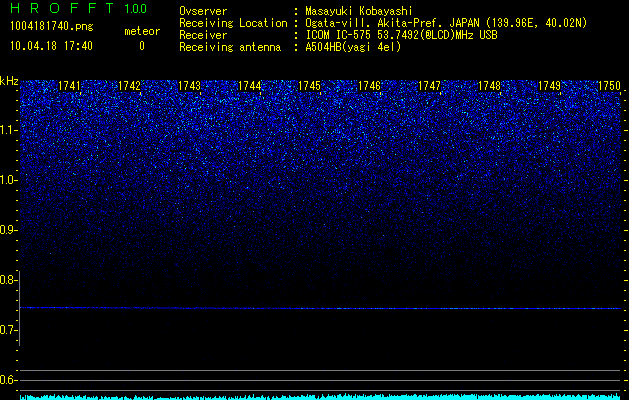
Task: Click the 1745 time axis marker
Action: pyautogui.click(x=310, y=86)
